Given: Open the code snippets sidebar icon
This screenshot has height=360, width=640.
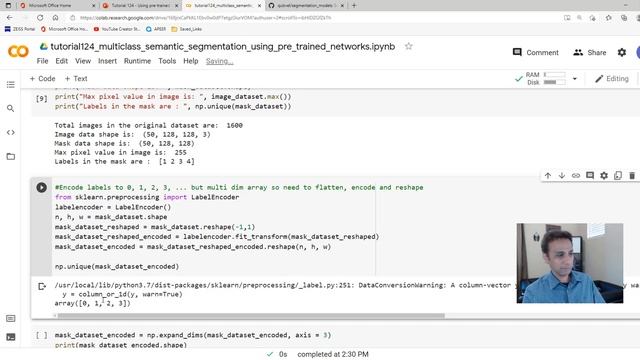Looking at the screenshot, I should (x=11, y=132).
